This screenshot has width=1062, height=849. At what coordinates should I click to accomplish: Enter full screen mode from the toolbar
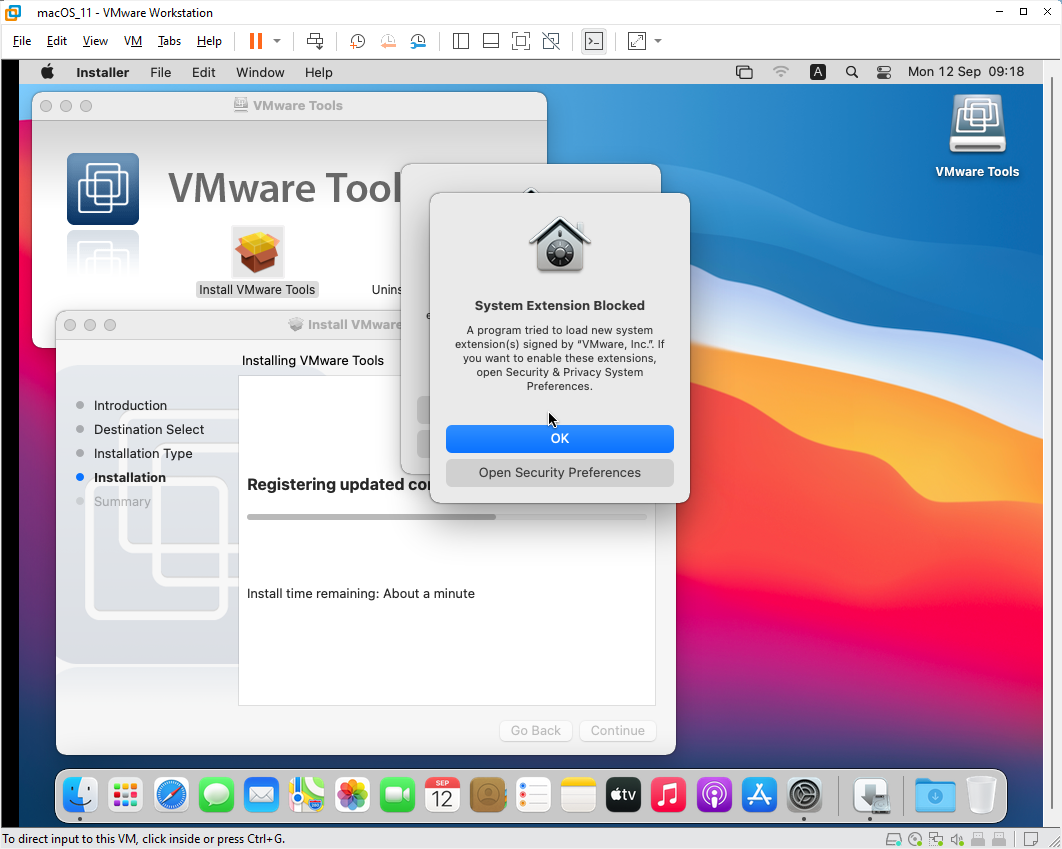[x=521, y=41]
